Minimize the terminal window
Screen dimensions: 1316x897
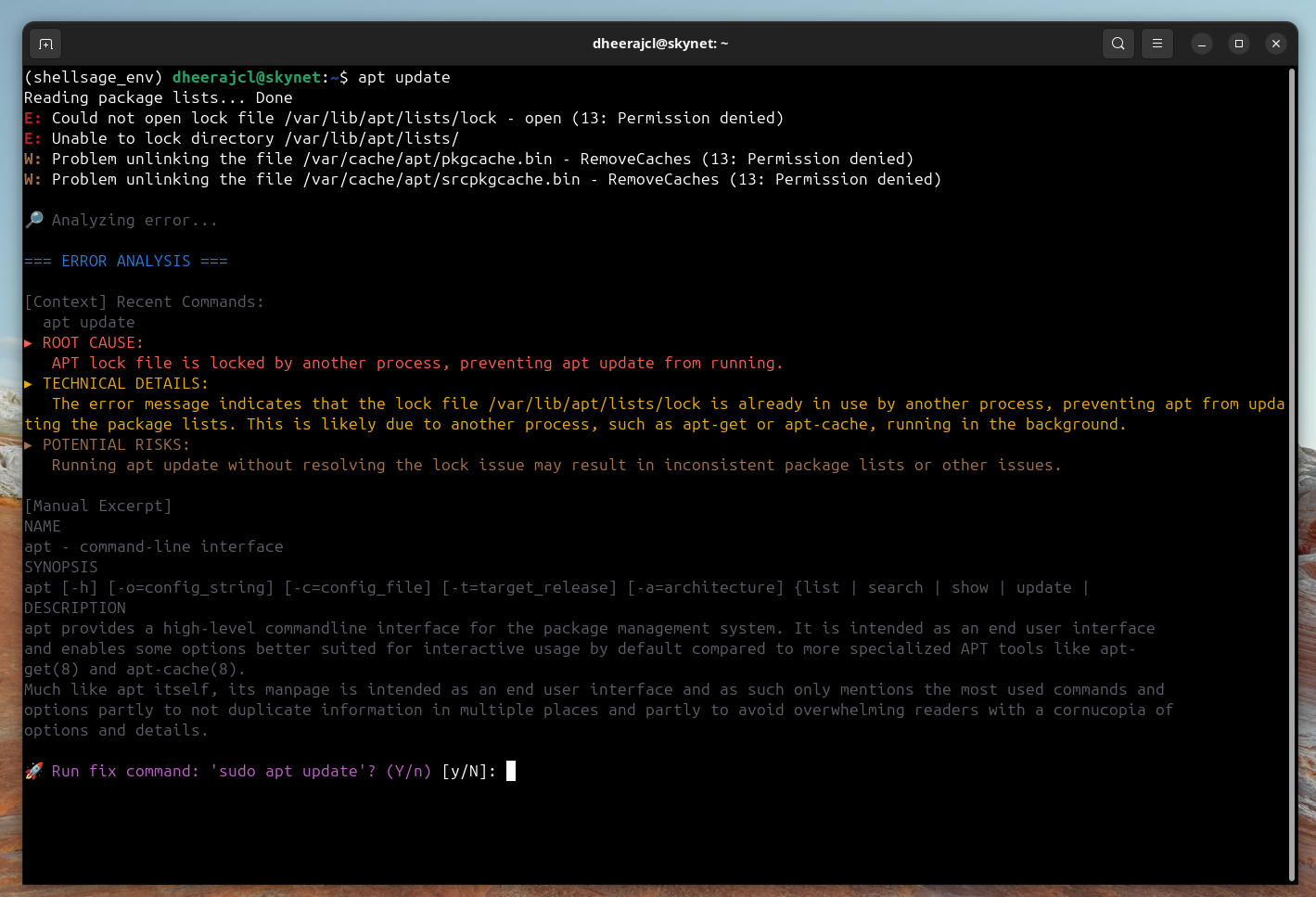point(1202,44)
